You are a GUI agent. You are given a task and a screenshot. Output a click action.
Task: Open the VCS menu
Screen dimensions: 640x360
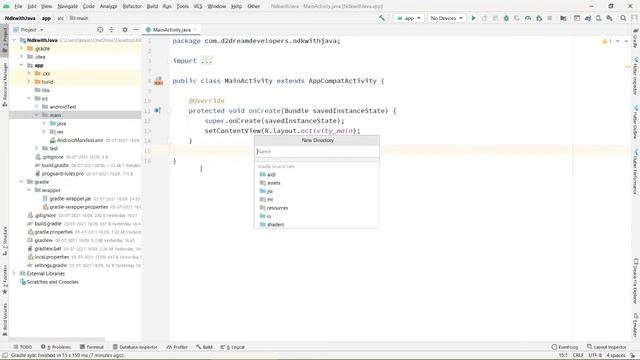198,6
